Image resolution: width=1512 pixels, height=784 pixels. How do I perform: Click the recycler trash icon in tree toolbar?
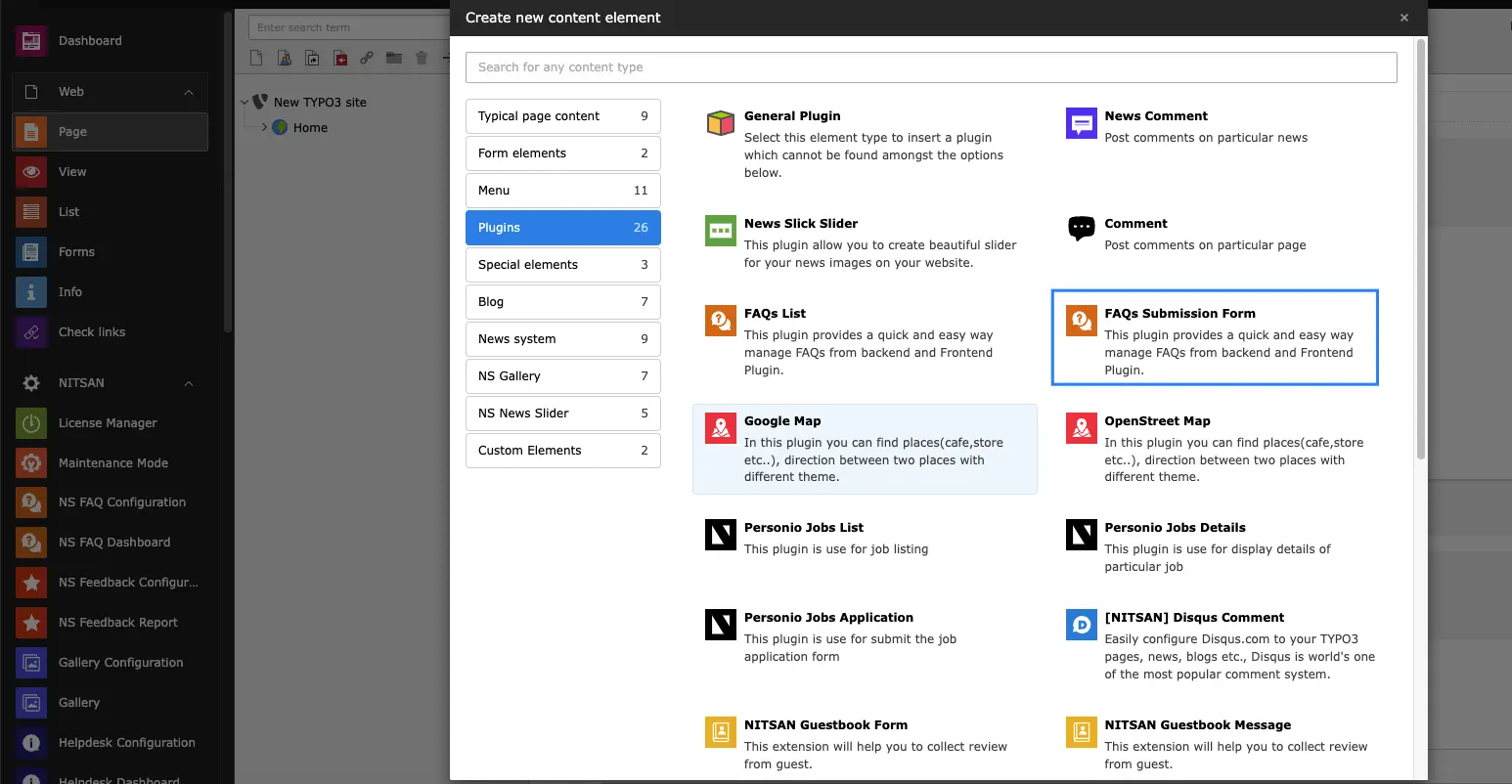[422, 59]
